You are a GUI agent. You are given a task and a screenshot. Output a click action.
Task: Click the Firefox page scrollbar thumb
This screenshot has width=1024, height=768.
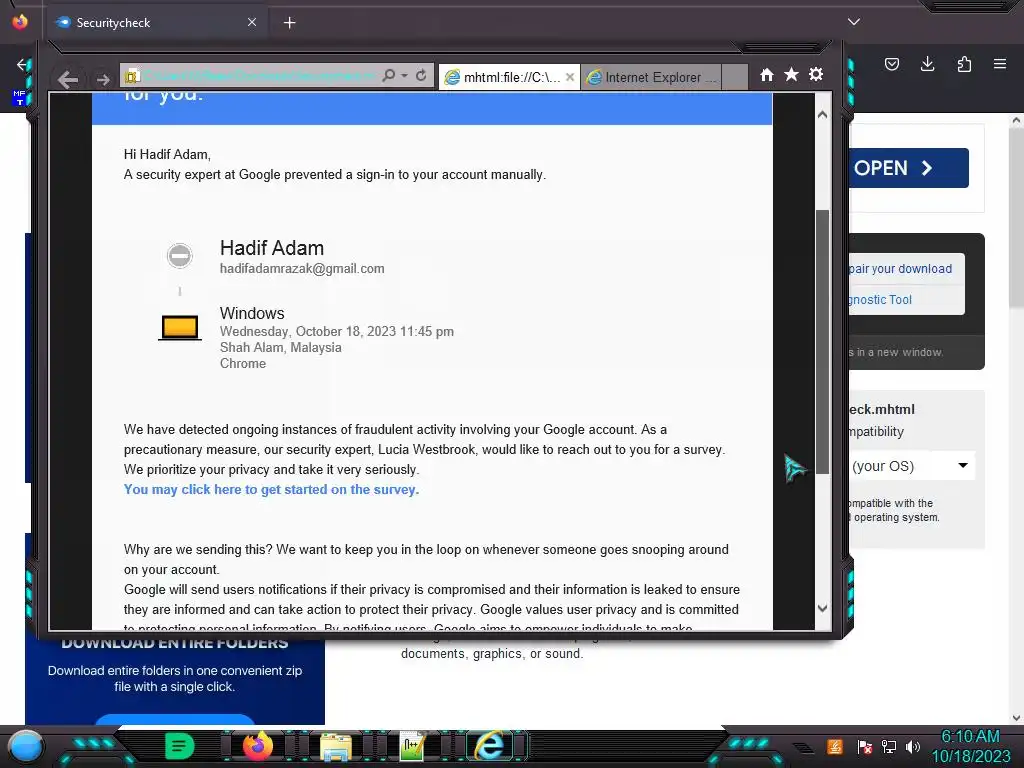click(1016, 216)
